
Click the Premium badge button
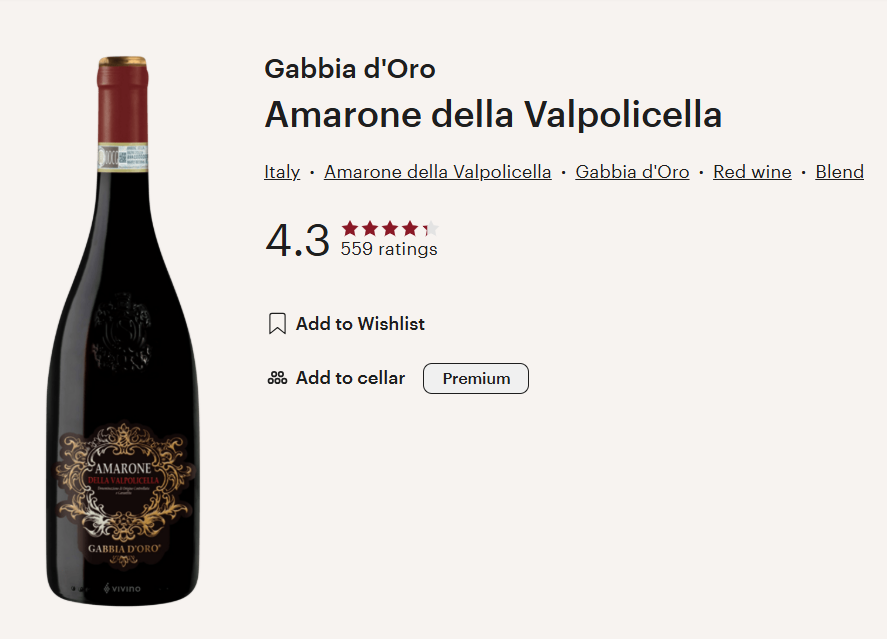pyautogui.click(x=476, y=379)
